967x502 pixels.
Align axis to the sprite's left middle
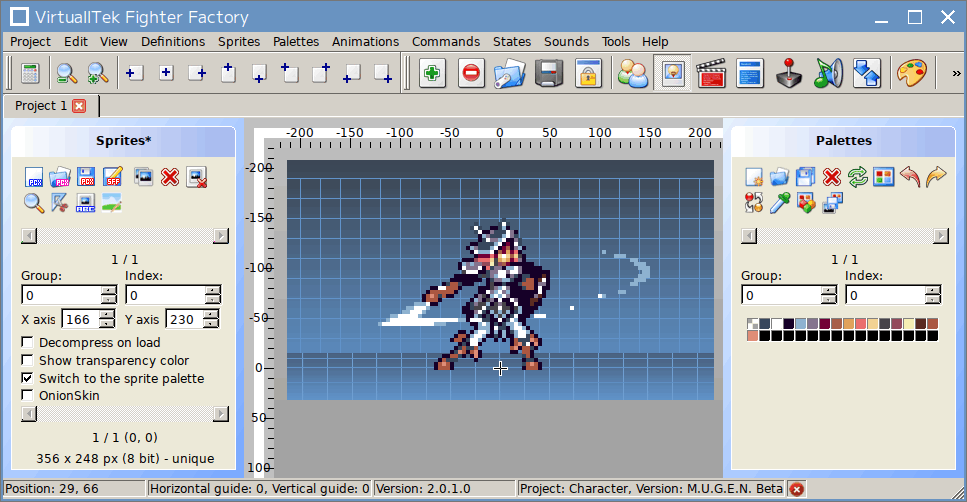[x=134, y=73]
